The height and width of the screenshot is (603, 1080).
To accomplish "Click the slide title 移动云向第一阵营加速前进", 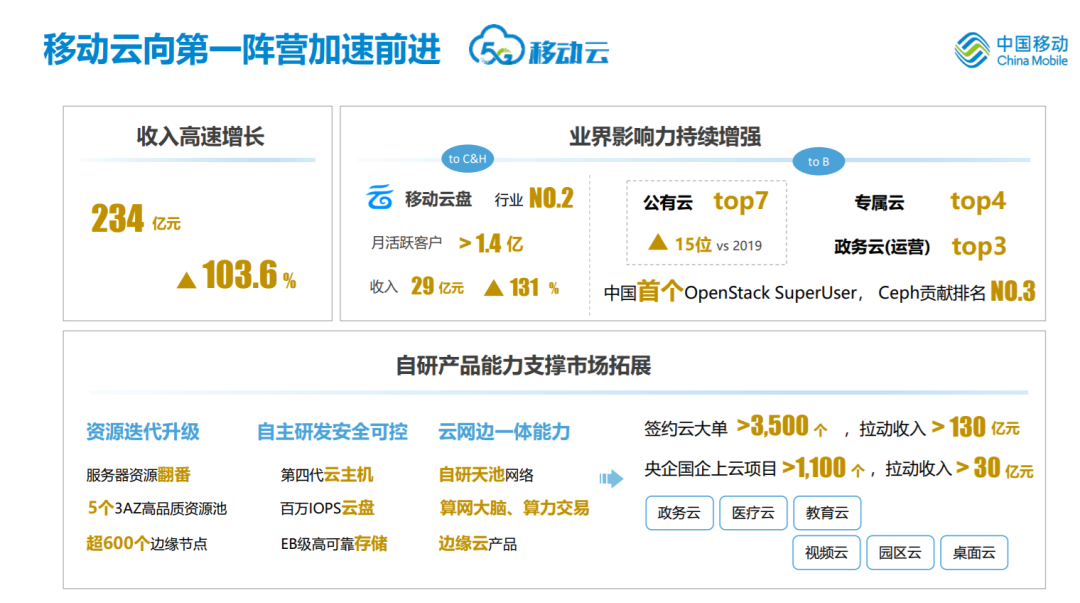I will tap(242, 50).
